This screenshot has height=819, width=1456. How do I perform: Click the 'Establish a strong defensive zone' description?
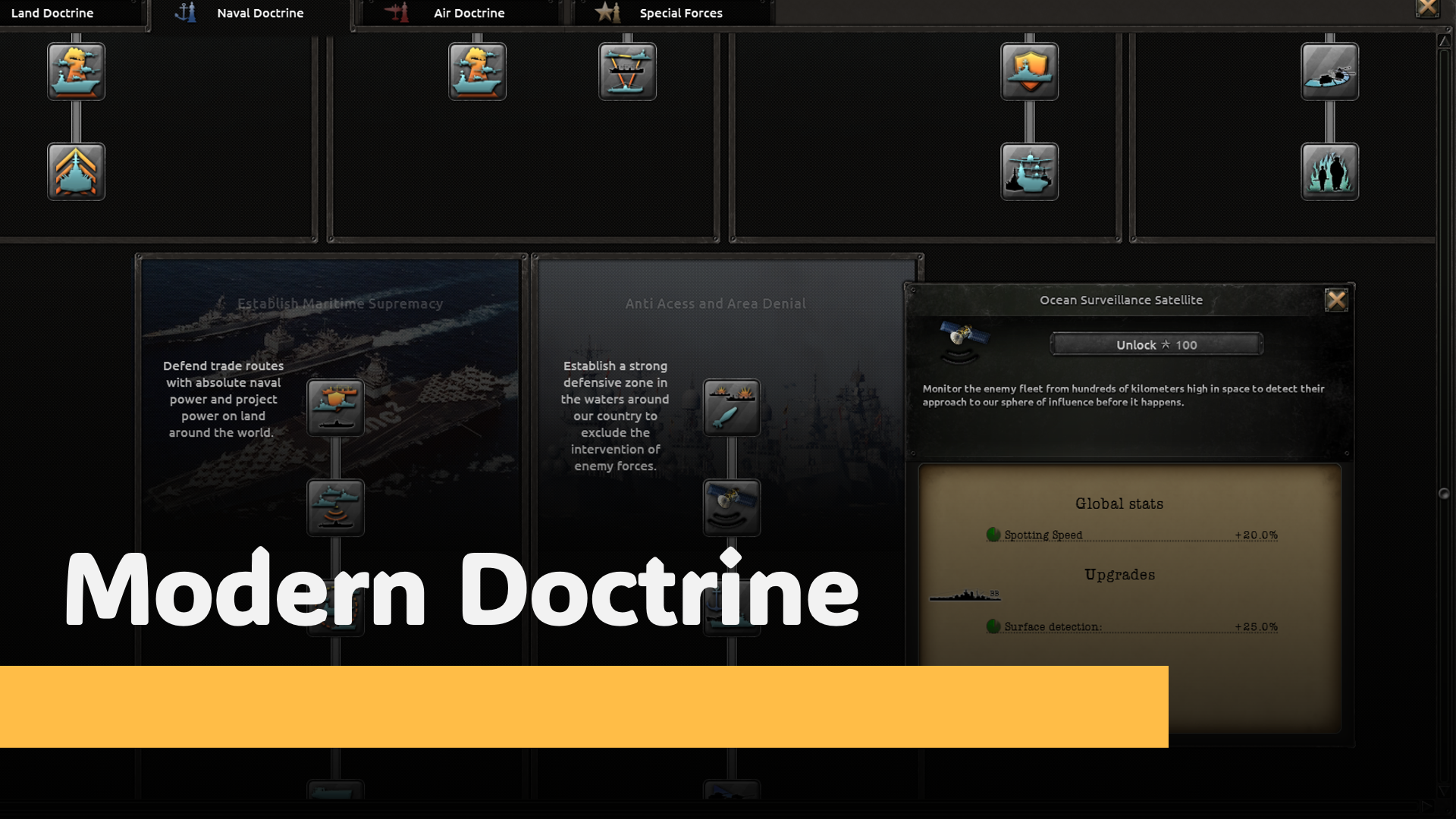tap(615, 416)
